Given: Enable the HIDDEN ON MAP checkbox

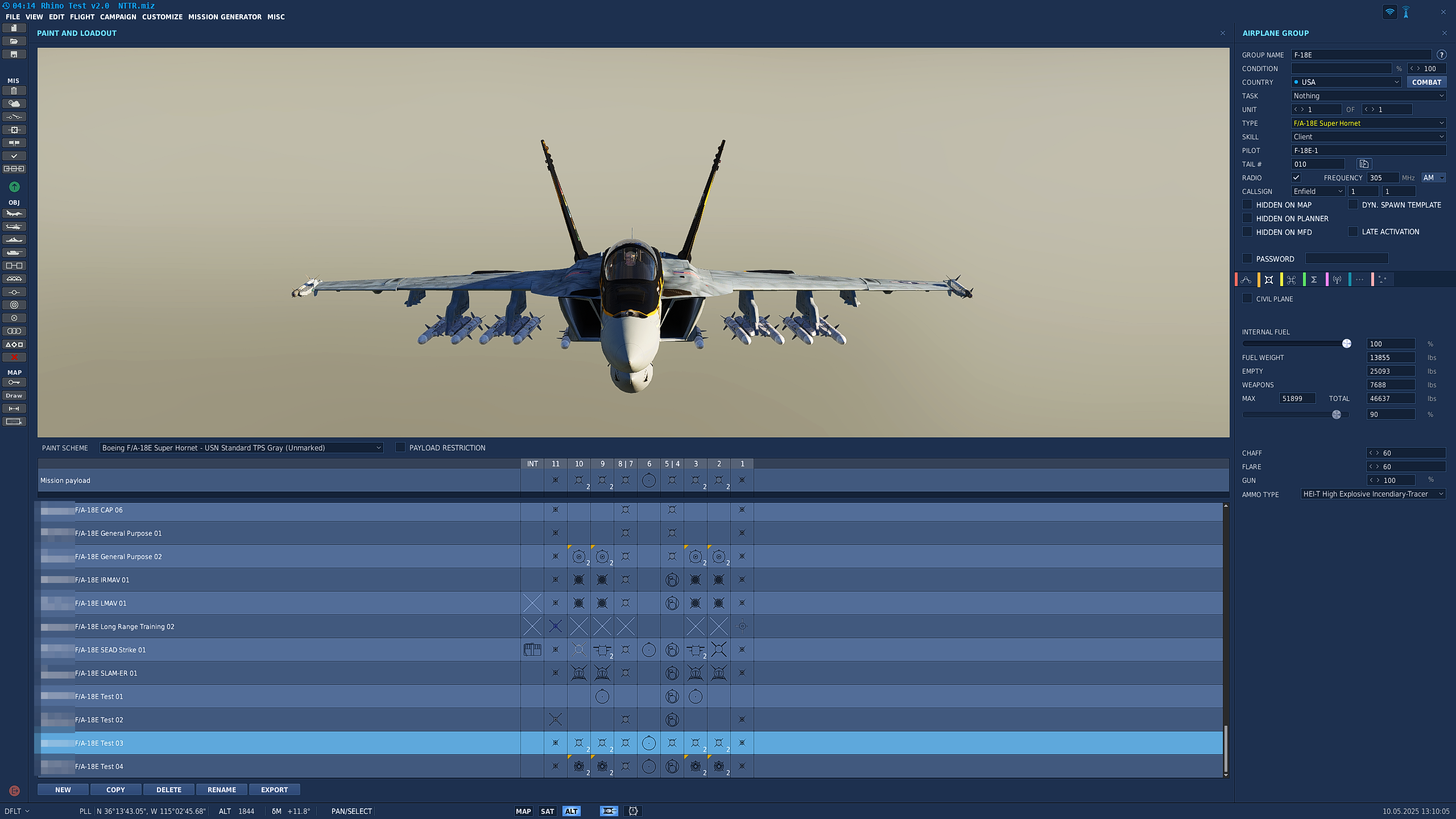Looking at the screenshot, I should point(1247,205).
